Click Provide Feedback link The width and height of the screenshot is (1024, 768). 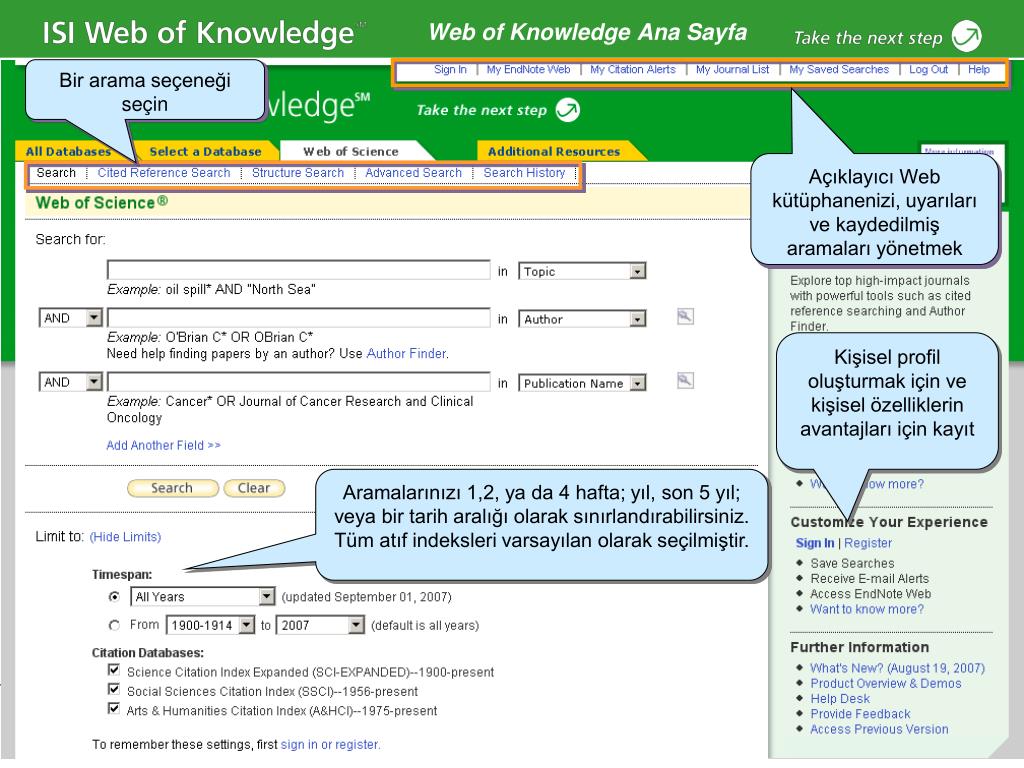click(x=860, y=714)
